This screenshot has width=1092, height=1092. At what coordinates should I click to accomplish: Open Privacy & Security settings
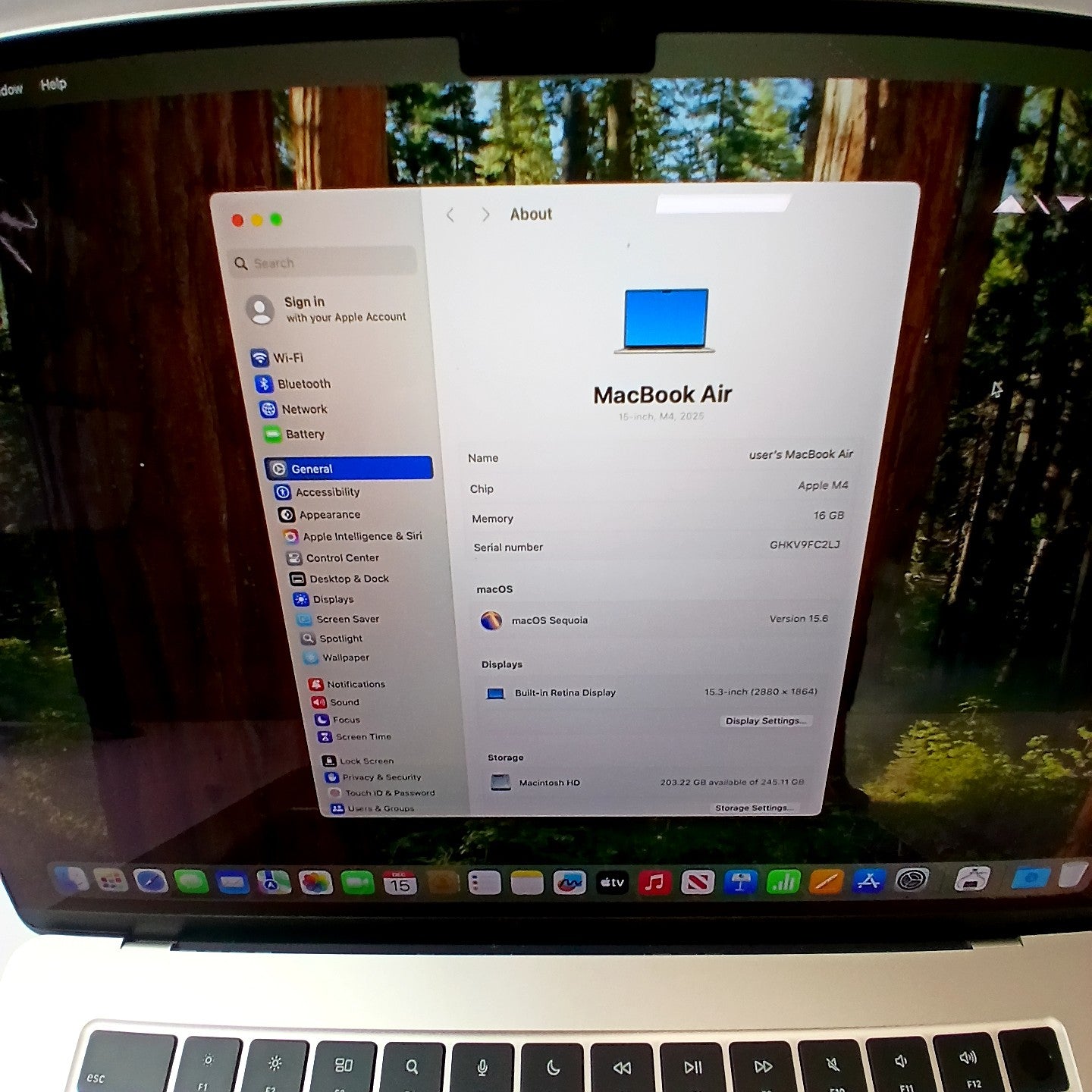click(381, 777)
